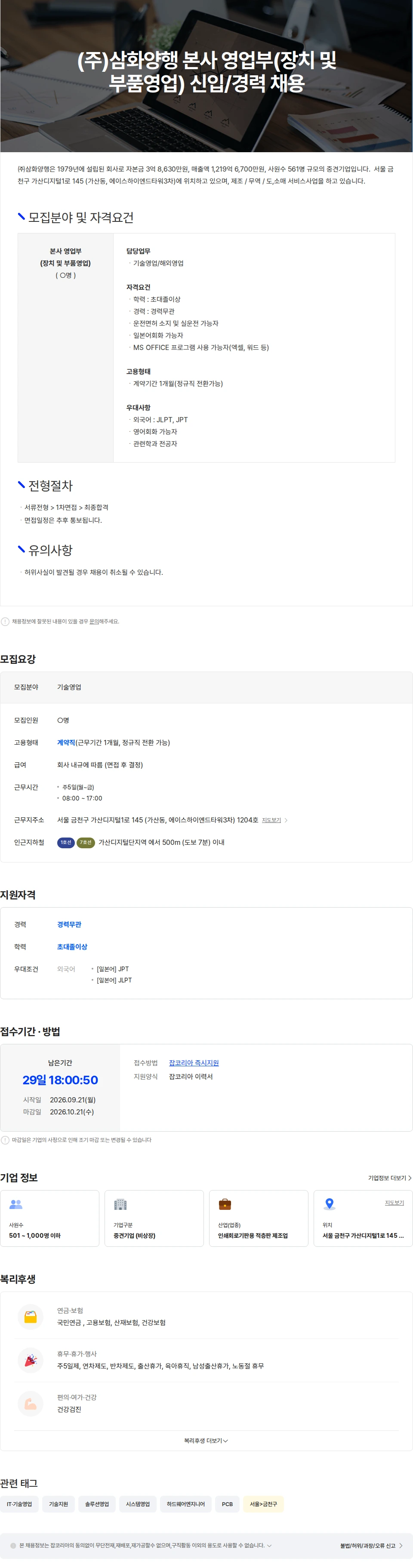The width and height of the screenshot is (413, 1568).
Task: Select the 서울>금천구 location tag
Action: (x=263, y=1504)
